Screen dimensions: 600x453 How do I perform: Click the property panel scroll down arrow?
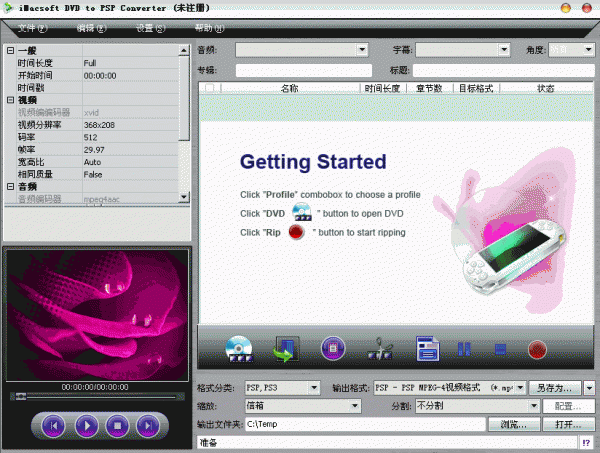point(184,197)
